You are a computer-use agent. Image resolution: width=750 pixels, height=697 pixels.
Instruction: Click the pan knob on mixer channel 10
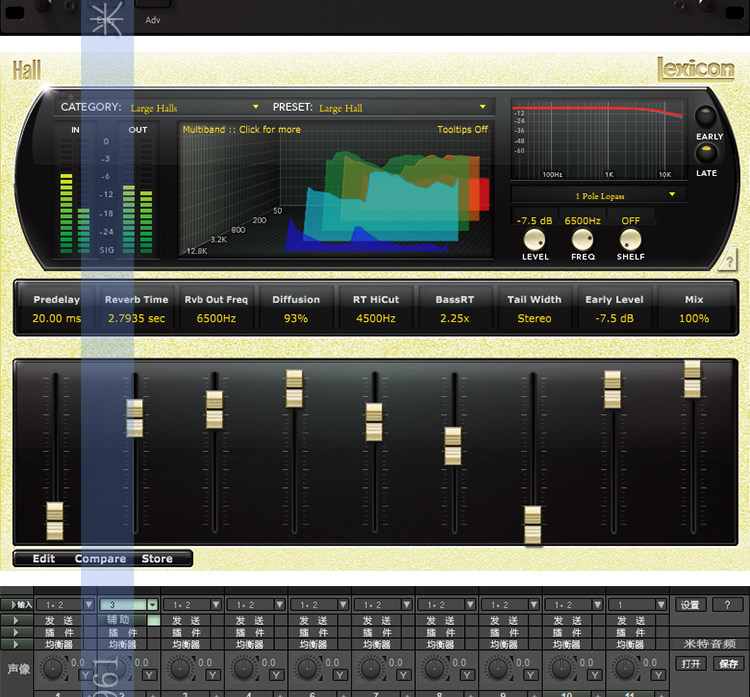562,668
